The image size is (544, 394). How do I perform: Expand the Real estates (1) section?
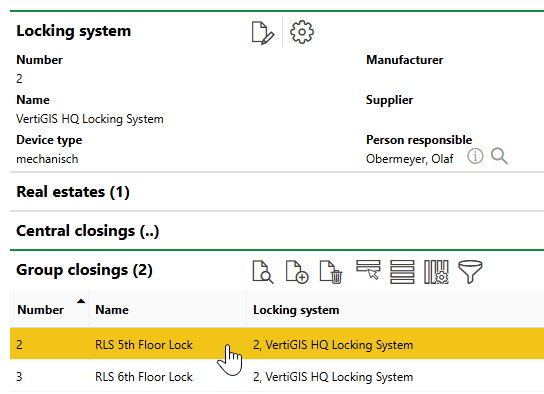point(73,192)
